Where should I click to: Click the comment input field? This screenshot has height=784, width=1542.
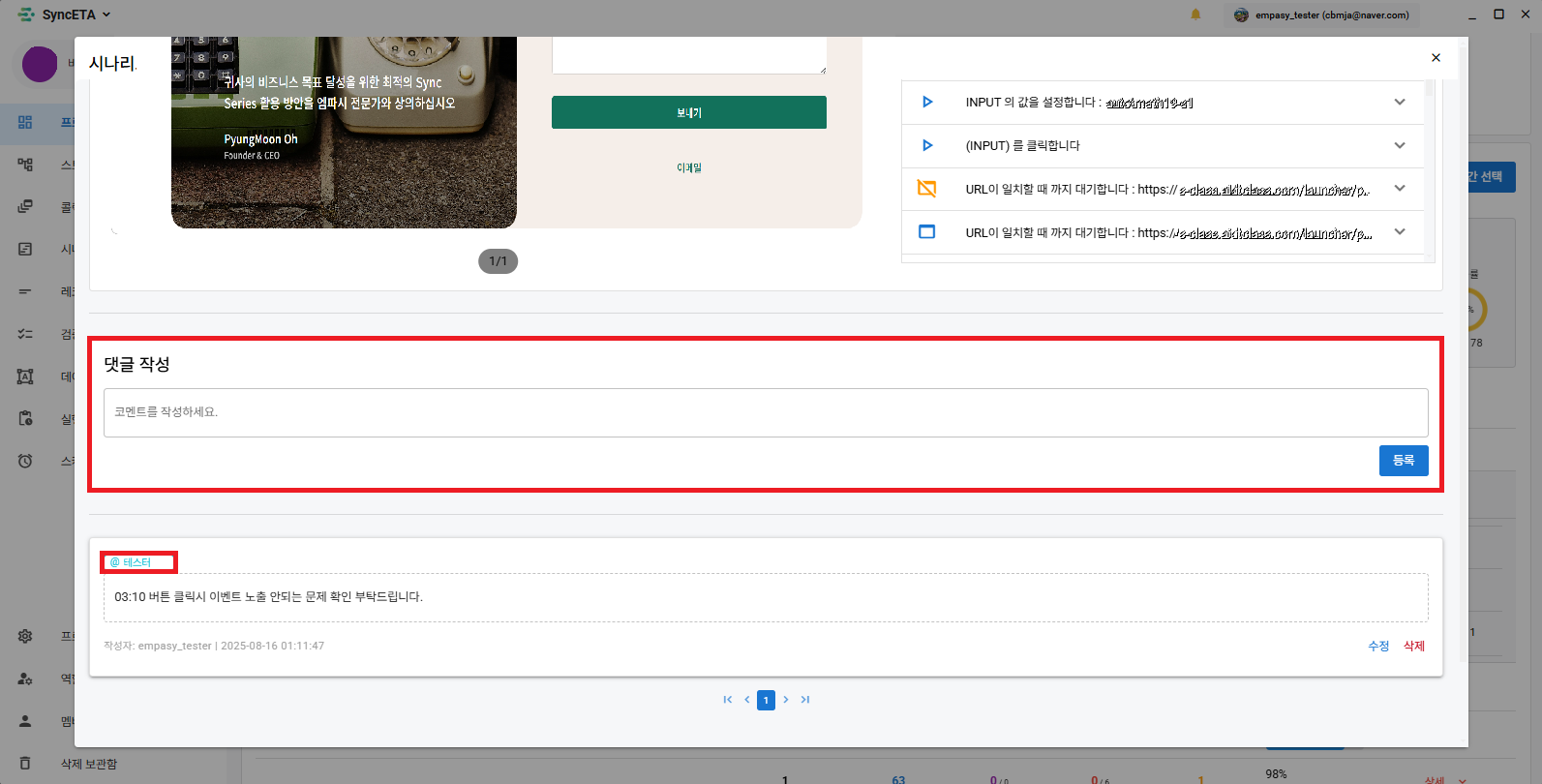[765, 413]
